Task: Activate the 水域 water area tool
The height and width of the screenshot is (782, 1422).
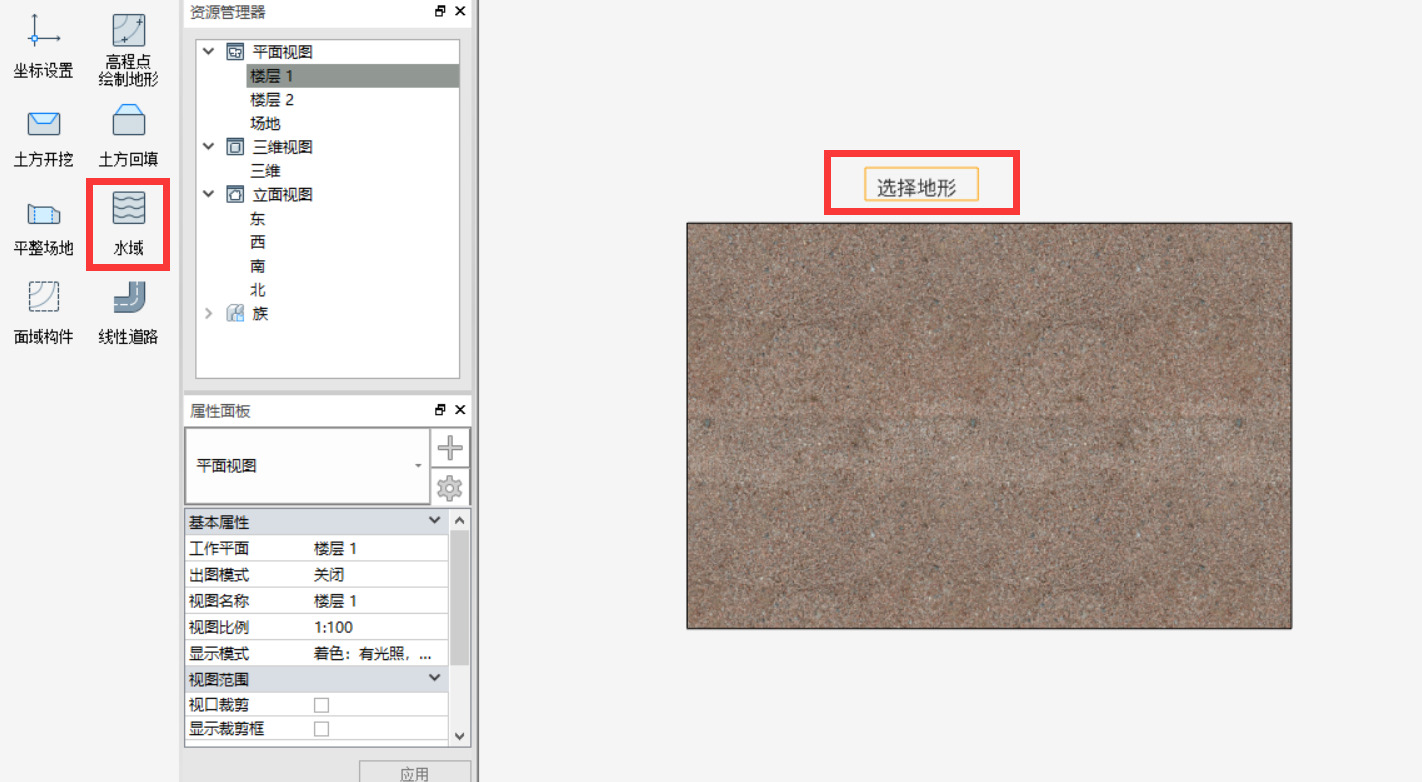Action: click(x=129, y=224)
